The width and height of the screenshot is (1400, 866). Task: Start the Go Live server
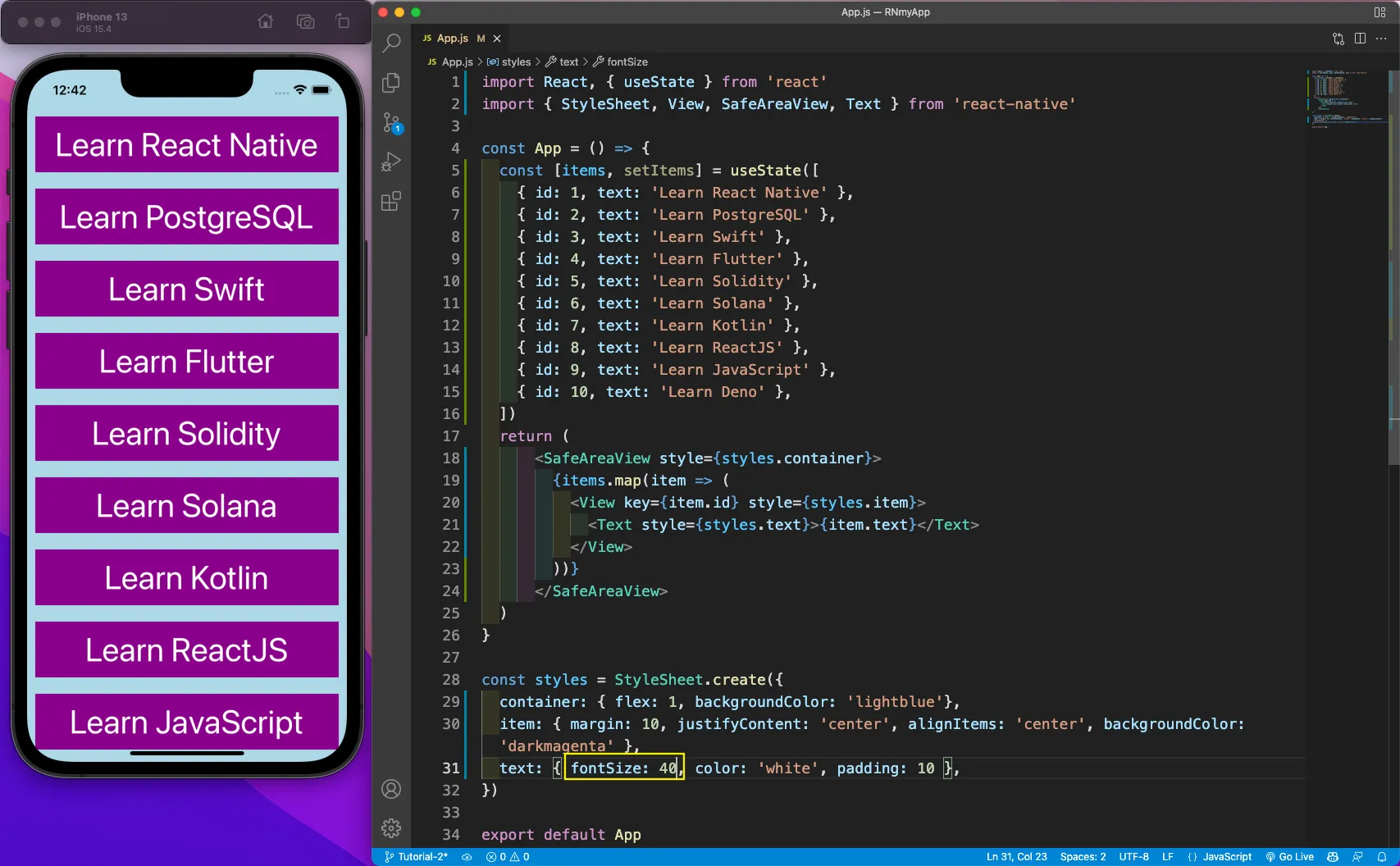pyautogui.click(x=1289, y=857)
